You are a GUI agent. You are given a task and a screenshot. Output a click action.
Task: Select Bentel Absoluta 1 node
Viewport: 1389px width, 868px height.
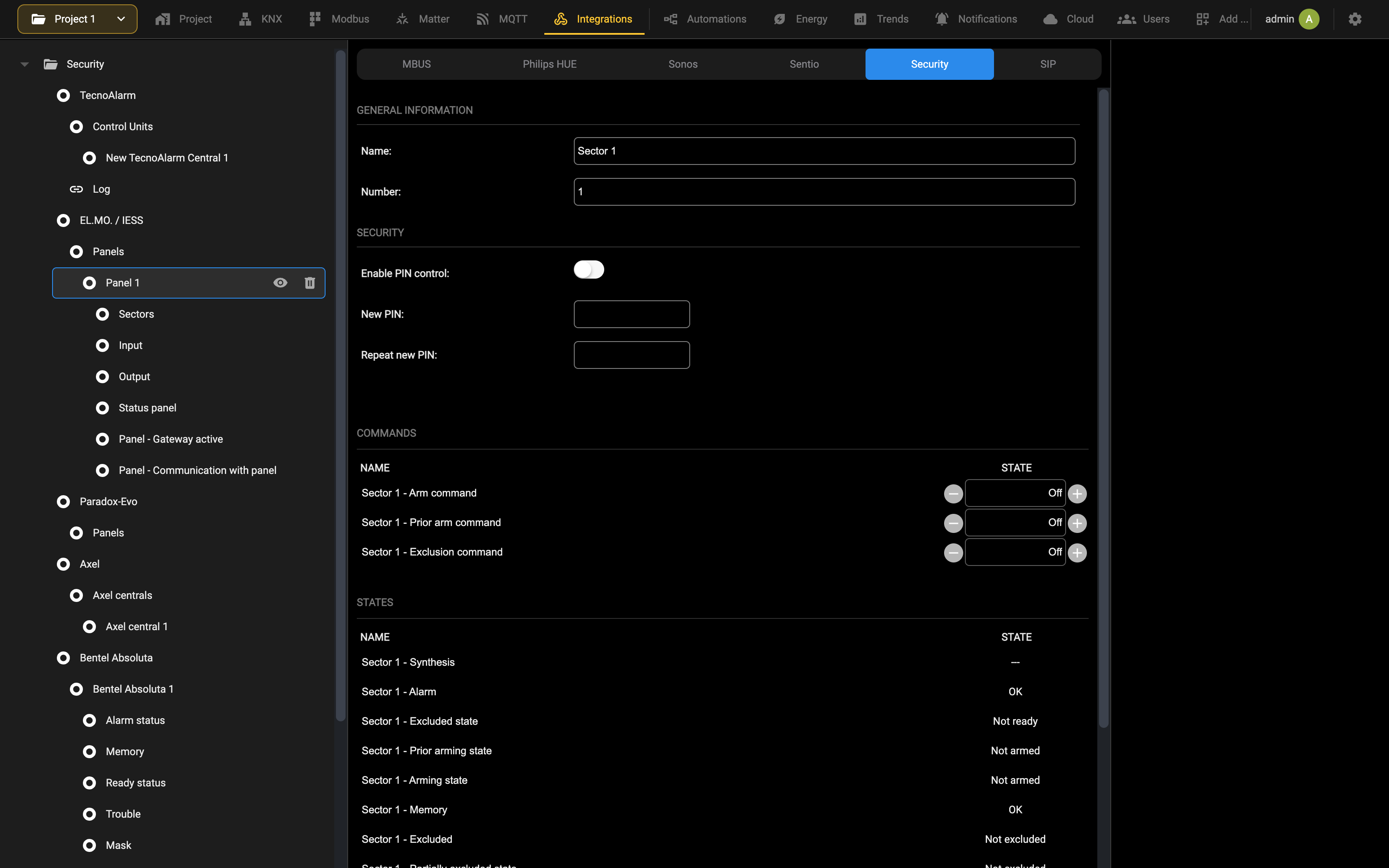pos(133,689)
